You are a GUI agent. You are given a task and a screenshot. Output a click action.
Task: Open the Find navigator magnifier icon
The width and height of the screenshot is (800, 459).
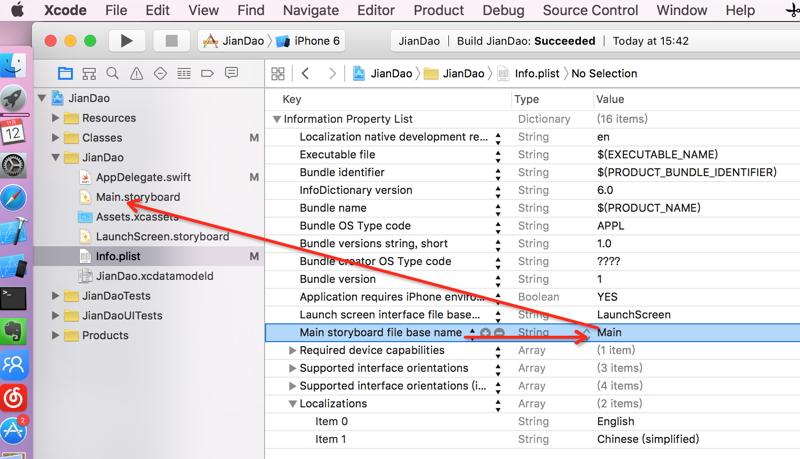[x=113, y=73]
